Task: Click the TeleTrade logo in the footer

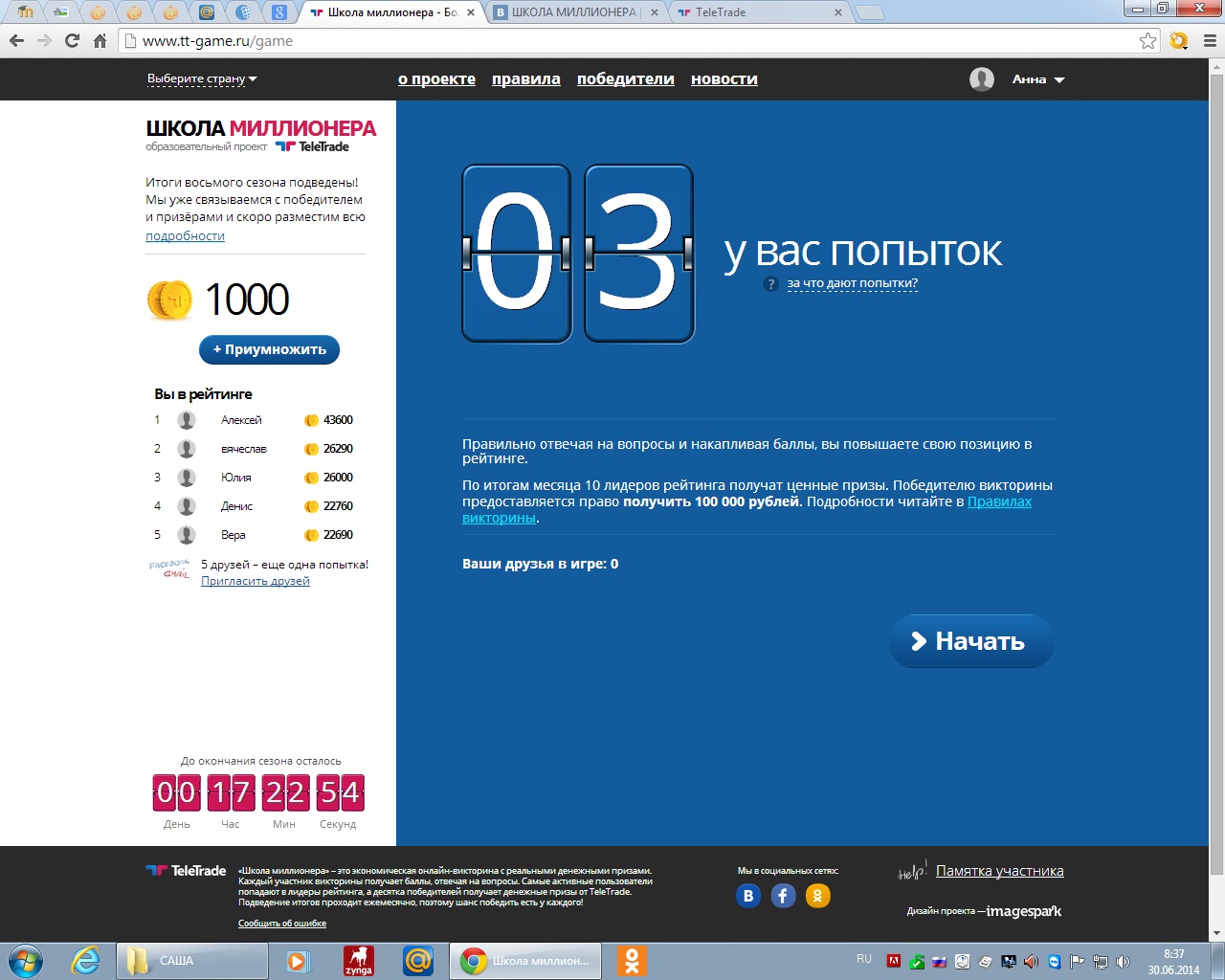Action: click(x=186, y=871)
